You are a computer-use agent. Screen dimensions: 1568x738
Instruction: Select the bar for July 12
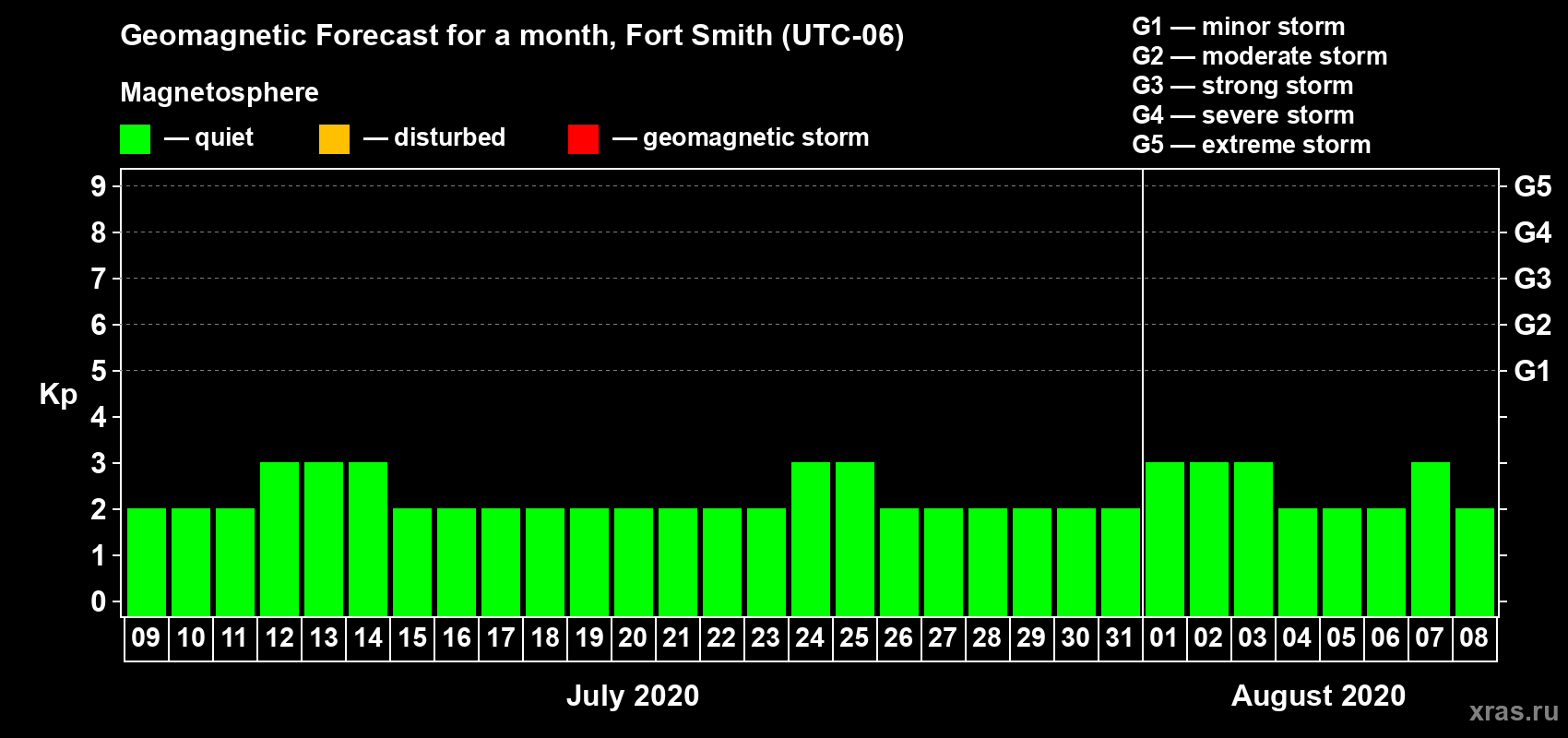(x=279, y=539)
